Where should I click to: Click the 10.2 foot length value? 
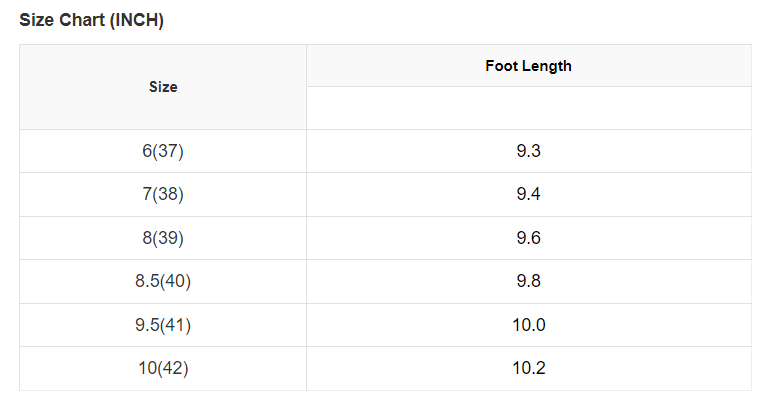pyautogui.click(x=528, y=368)
